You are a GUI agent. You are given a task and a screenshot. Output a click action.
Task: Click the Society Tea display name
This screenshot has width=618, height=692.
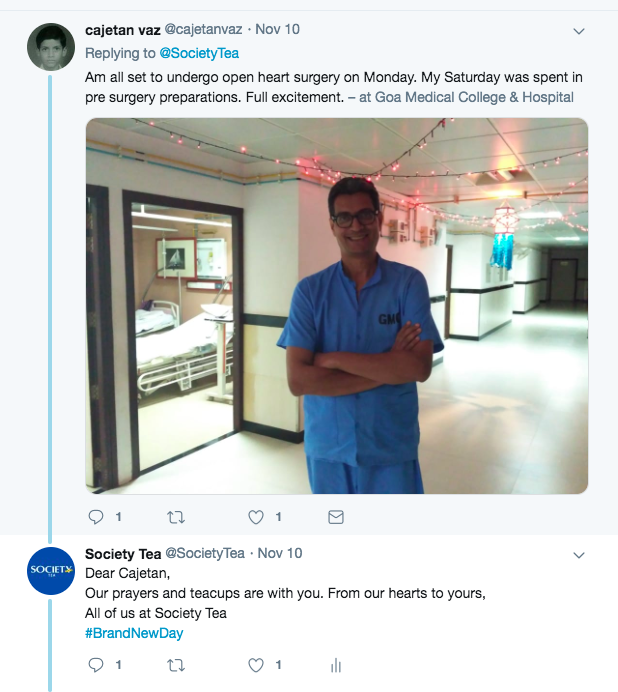[123, 553]
